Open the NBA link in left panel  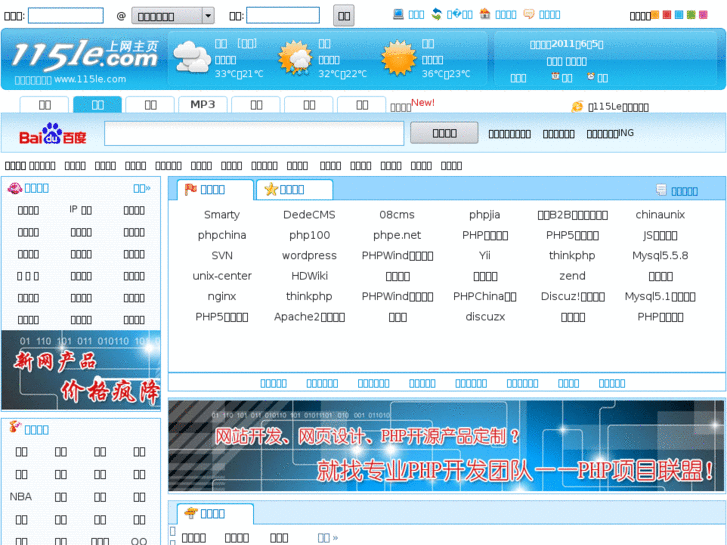21,497
